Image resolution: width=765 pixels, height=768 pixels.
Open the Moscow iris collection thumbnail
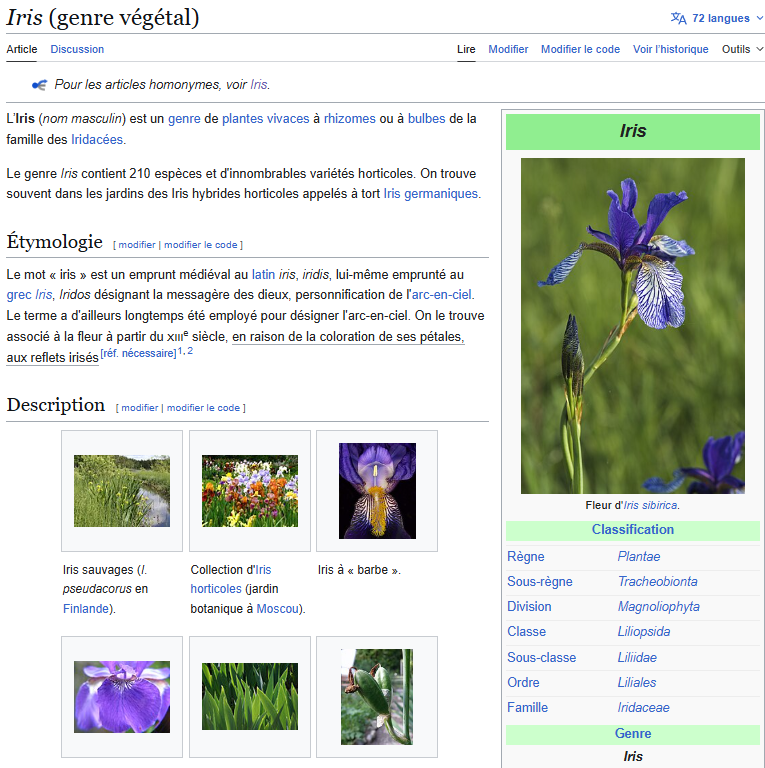coord(250,491)
